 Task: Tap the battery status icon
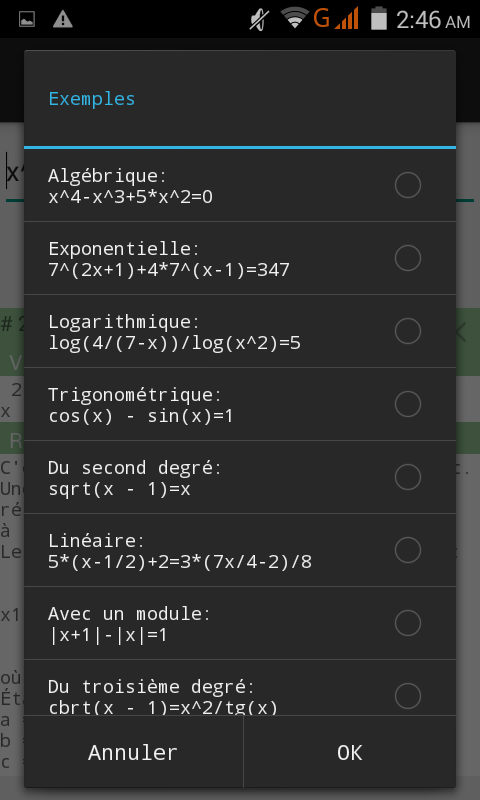coord(378,18)
